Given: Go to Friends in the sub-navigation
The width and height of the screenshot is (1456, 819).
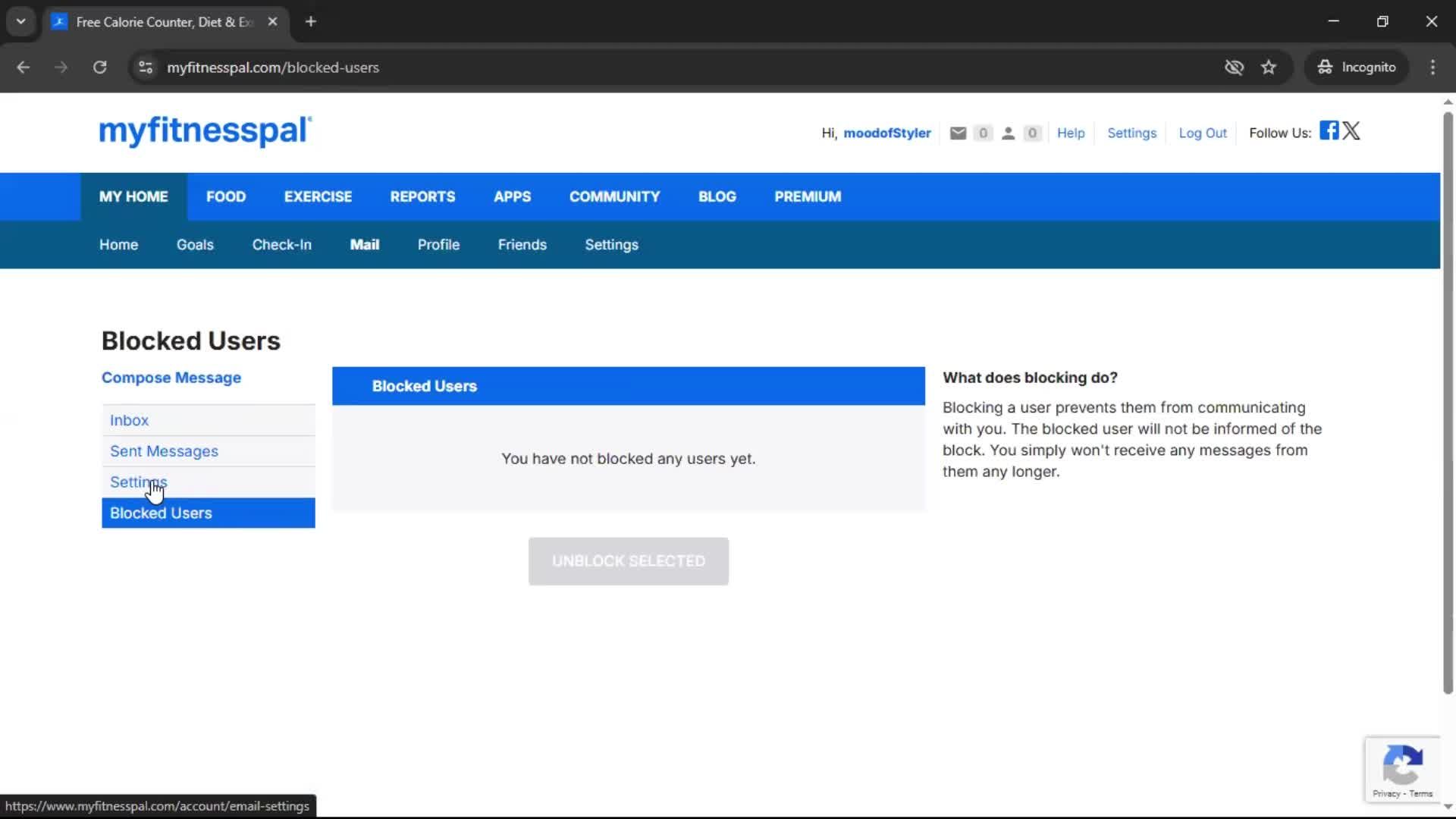Looking at the screenshot, I should 522,245.
